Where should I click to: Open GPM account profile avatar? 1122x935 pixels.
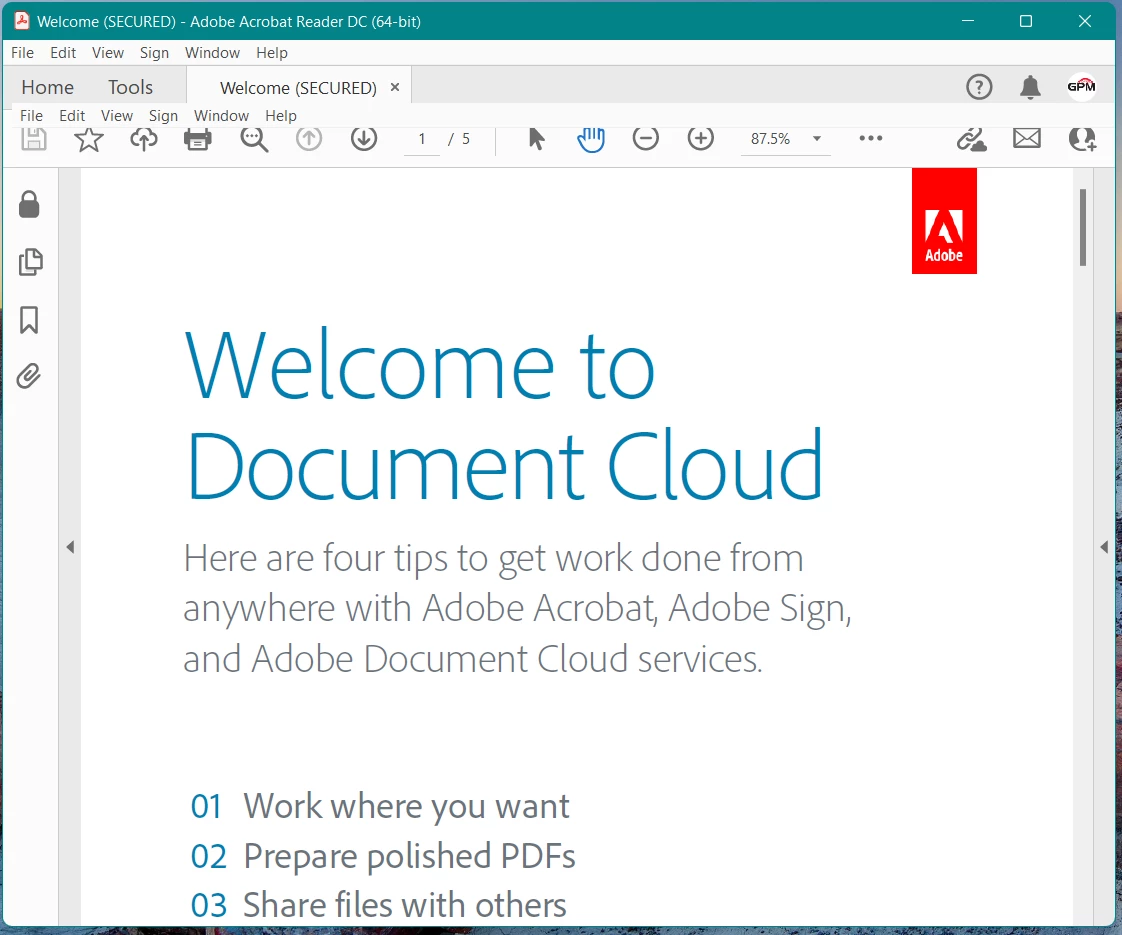[x=1081, y=87]
